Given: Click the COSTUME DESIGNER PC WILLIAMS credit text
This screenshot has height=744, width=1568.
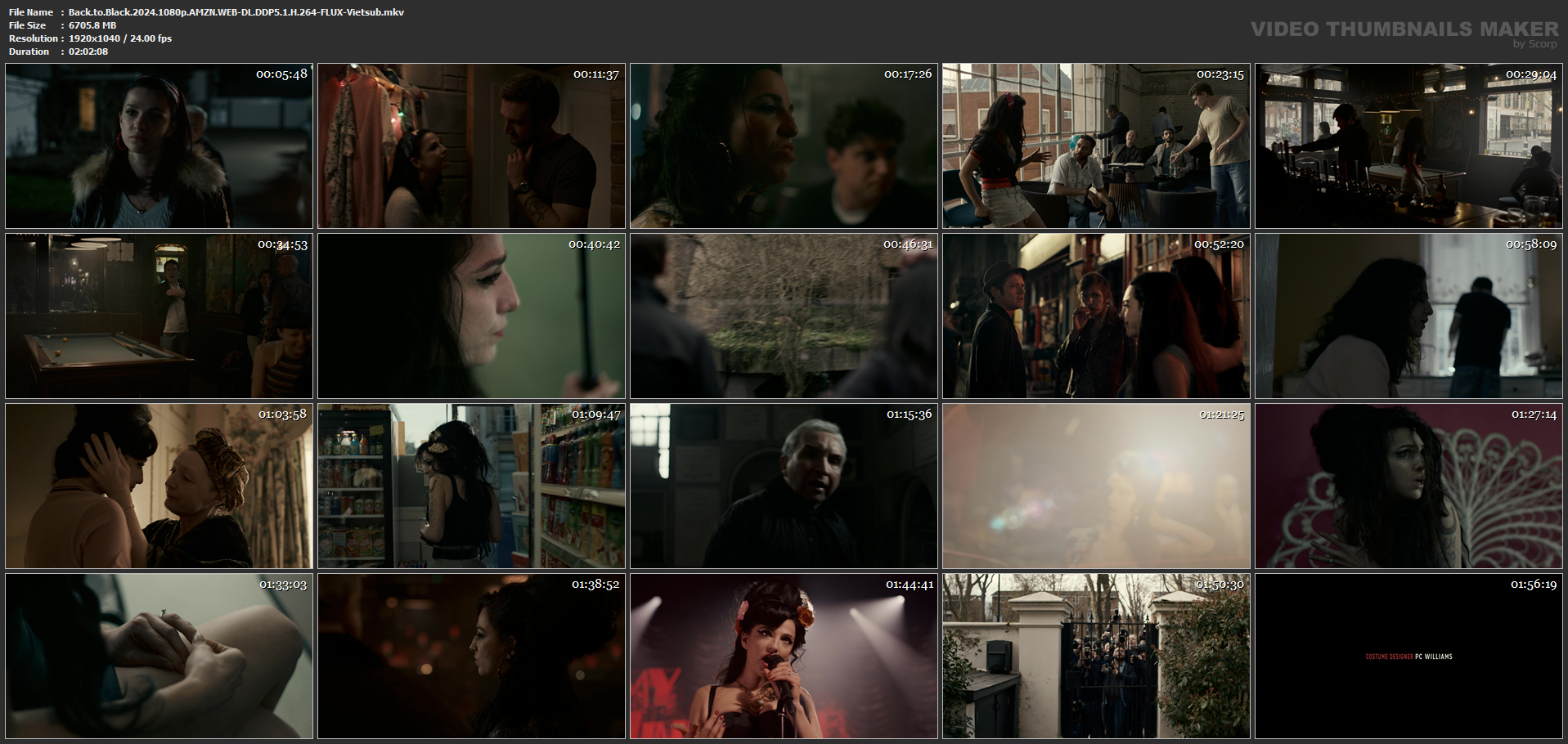Looking at the screenshot, I should tap(1409, 657).
